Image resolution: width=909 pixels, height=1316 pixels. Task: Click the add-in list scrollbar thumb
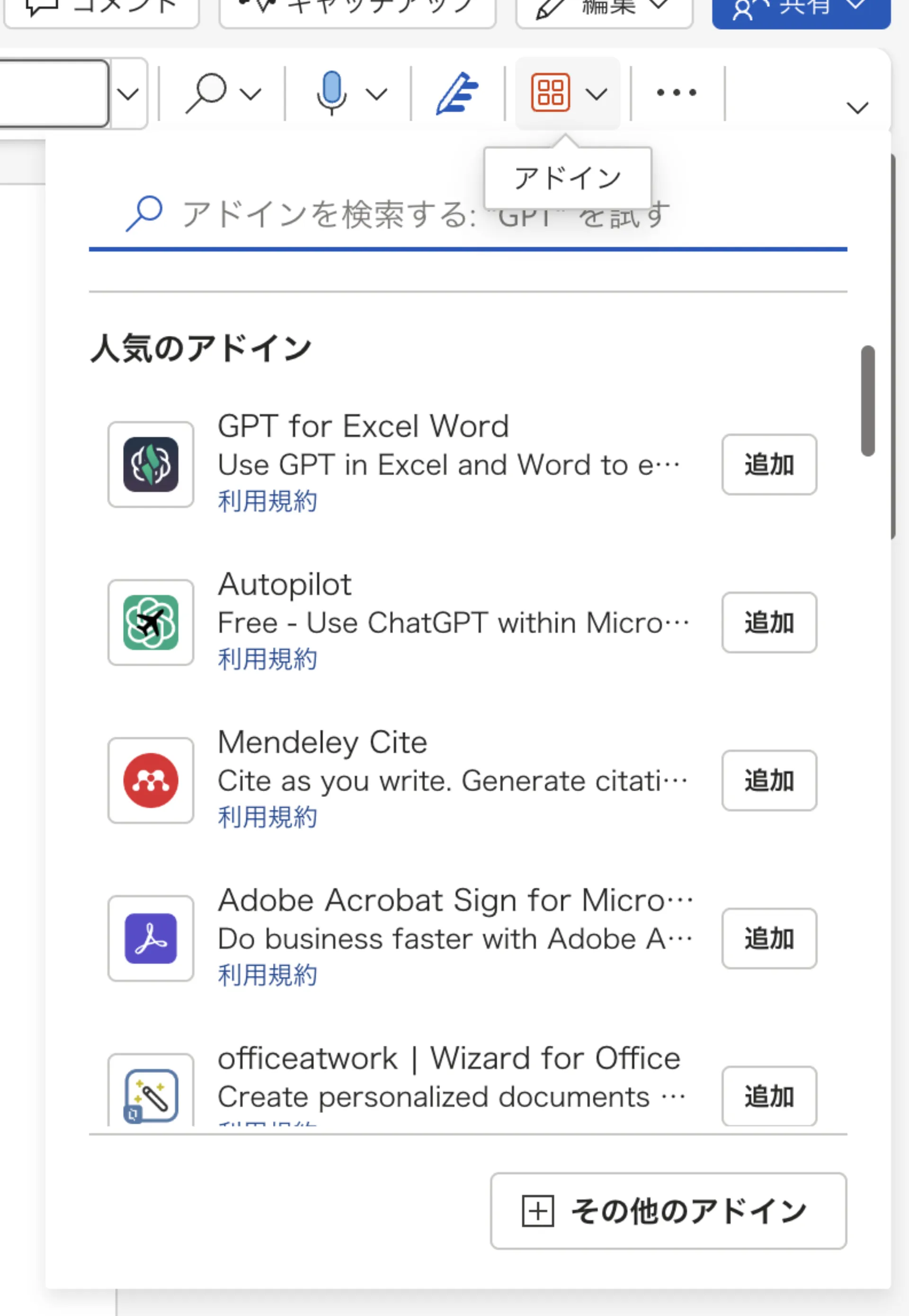pyautogui.click(x=867, y=401)
